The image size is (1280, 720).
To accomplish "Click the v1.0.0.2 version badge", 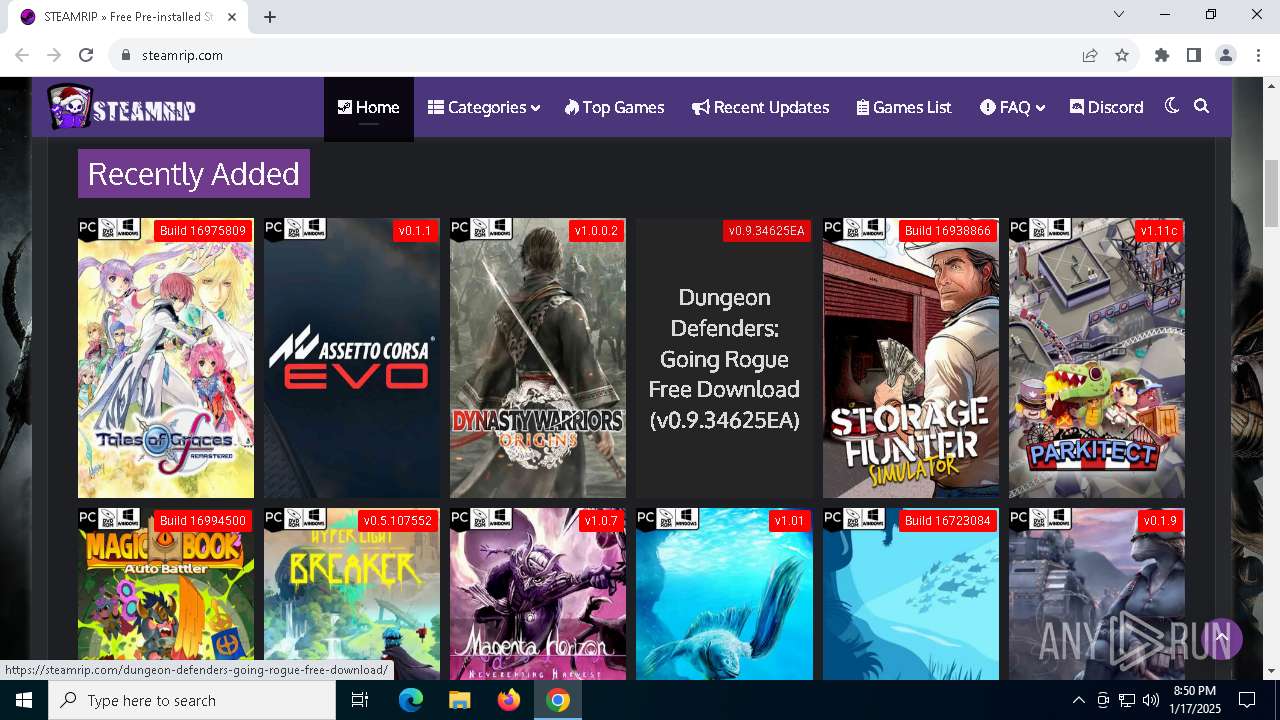I will 596,231.
